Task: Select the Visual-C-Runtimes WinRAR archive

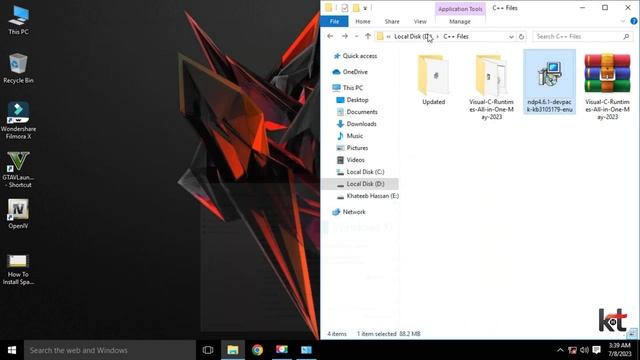Action: point(607,87)
